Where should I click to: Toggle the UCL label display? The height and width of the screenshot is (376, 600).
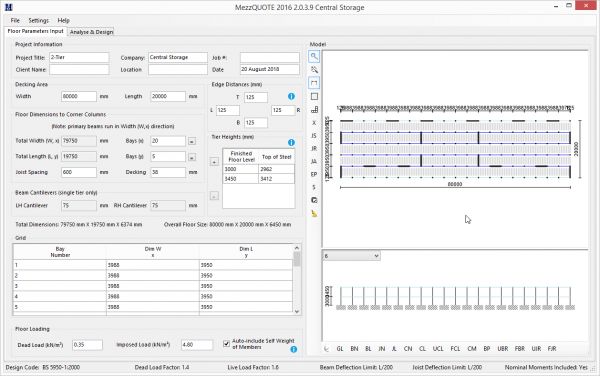(438, 349)
